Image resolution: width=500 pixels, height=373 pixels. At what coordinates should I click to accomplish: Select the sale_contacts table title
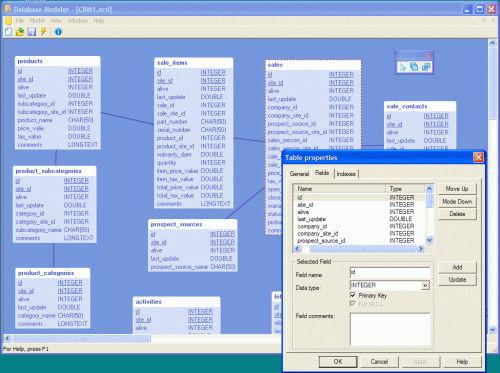pyautogui.click(x=407, y=106)
